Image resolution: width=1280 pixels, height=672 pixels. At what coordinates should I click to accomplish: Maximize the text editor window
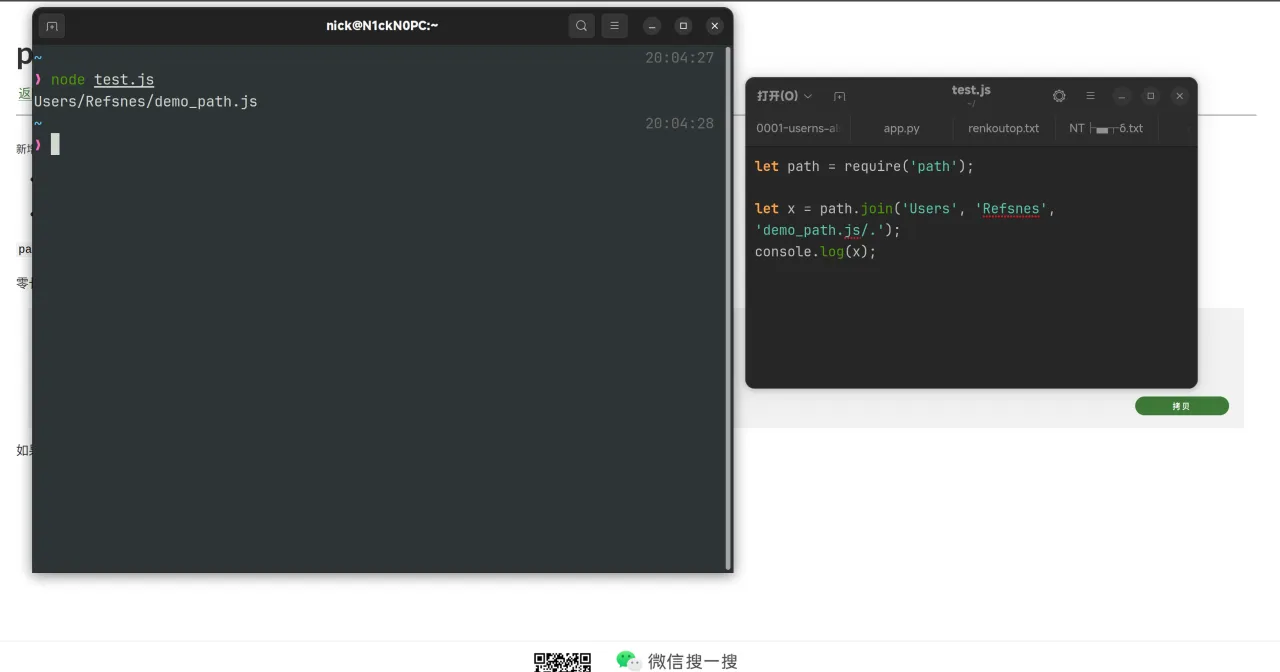pyautogui.click(x=1151, y=96)
